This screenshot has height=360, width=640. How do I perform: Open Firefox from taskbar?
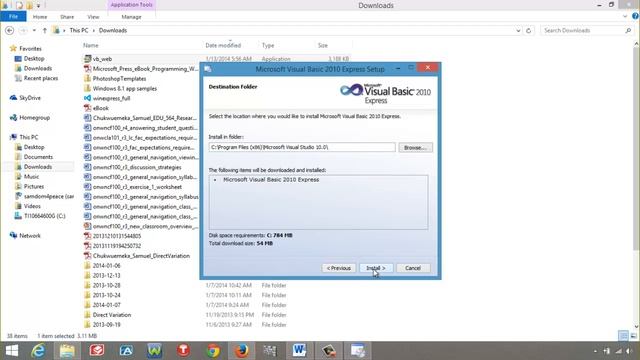[241, 351]
